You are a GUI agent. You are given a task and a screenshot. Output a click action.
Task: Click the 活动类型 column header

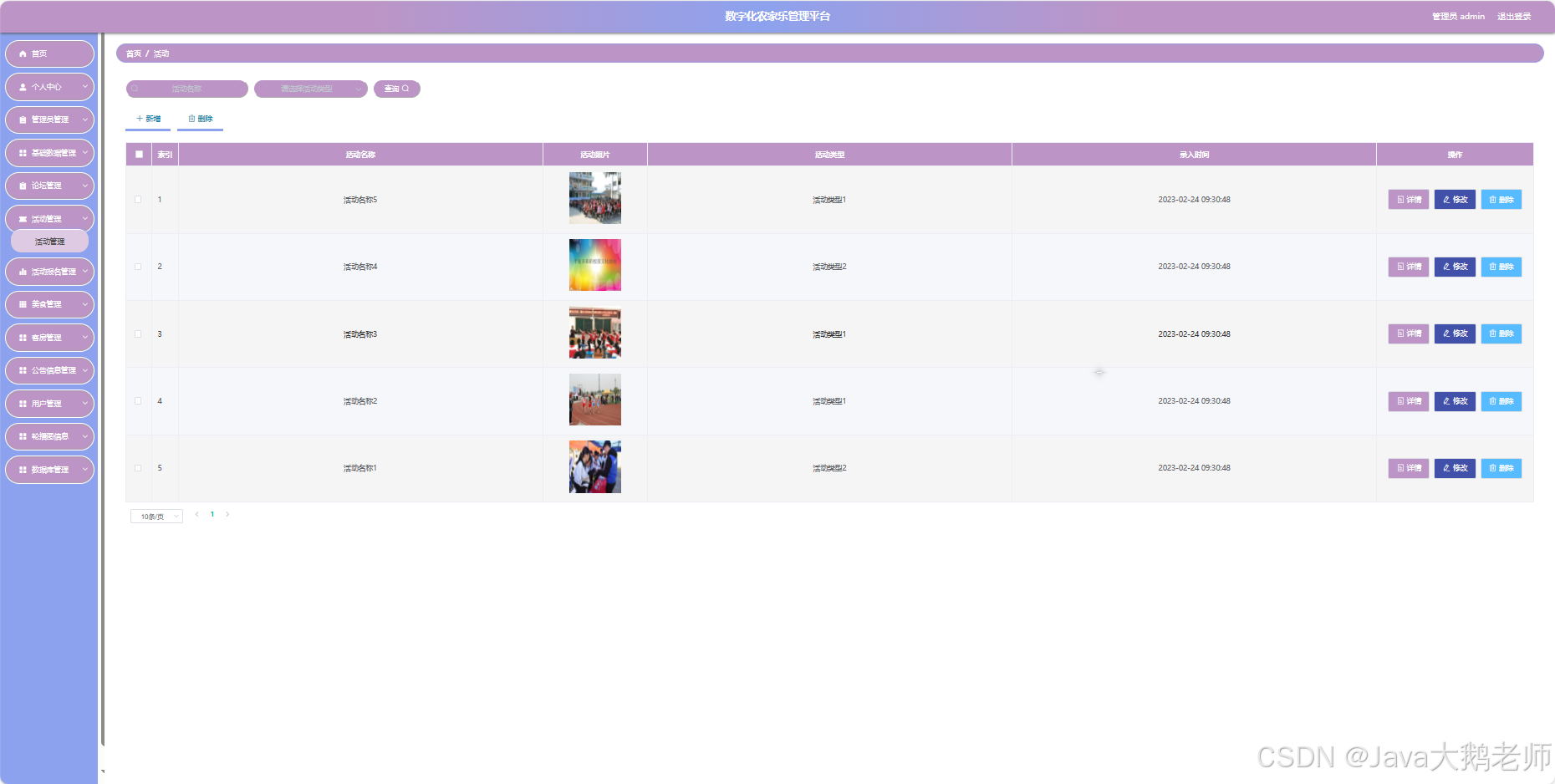point(829,155)
